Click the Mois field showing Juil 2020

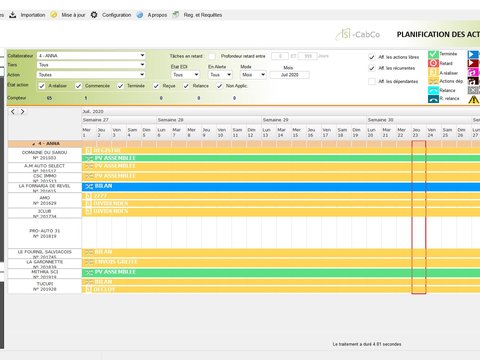tap(289, 75)
